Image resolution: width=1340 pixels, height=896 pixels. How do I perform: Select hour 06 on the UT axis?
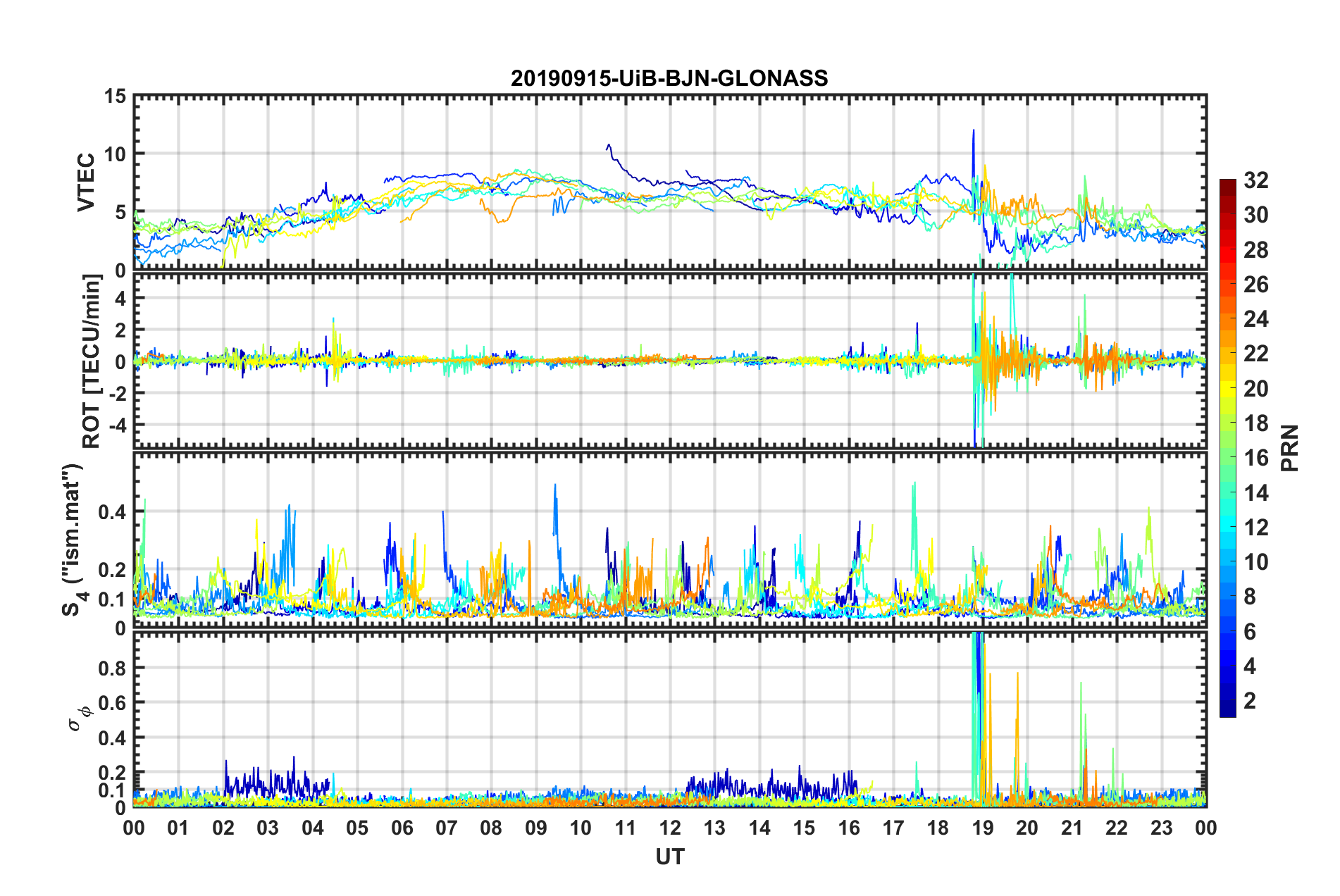[x=402, y=828]
